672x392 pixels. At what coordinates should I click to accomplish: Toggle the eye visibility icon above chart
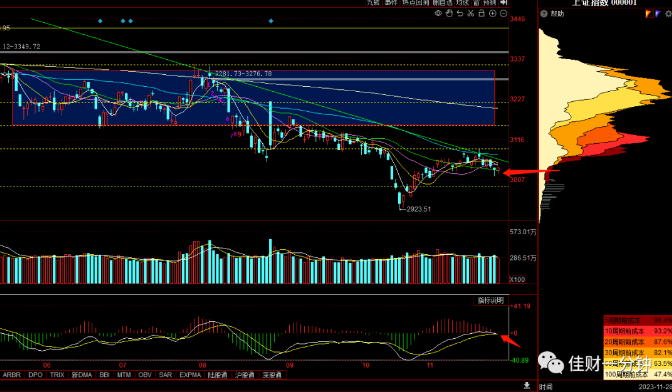click(x=438, y=13)
